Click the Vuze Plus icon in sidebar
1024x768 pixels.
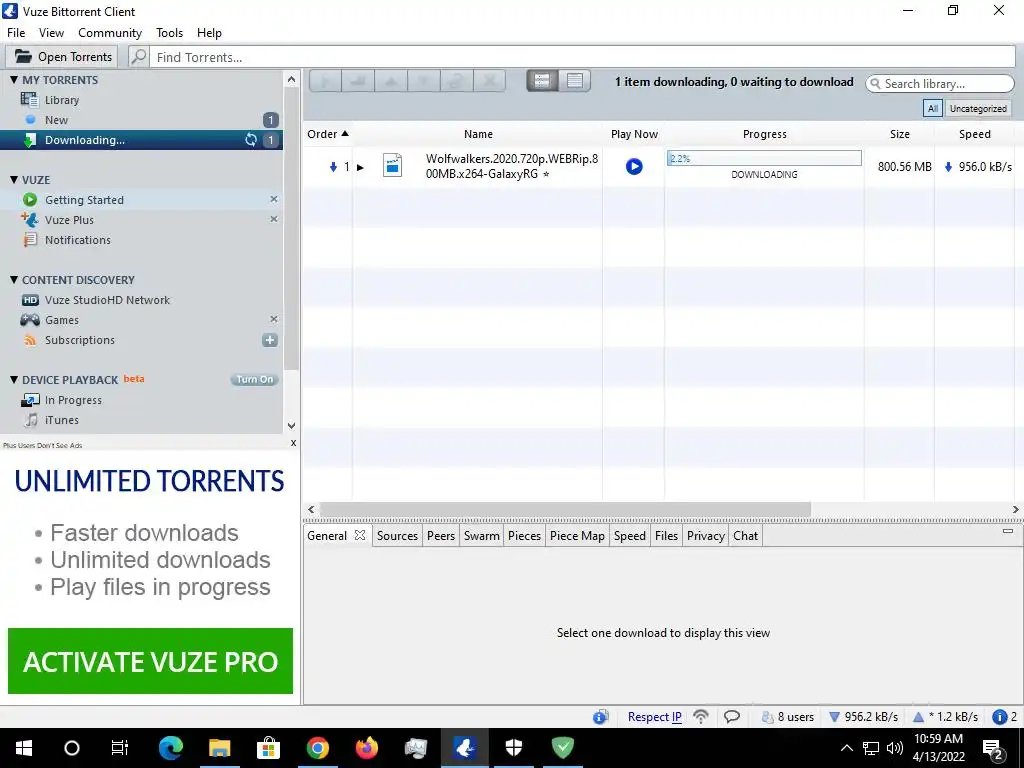click(x=29, y=219)
